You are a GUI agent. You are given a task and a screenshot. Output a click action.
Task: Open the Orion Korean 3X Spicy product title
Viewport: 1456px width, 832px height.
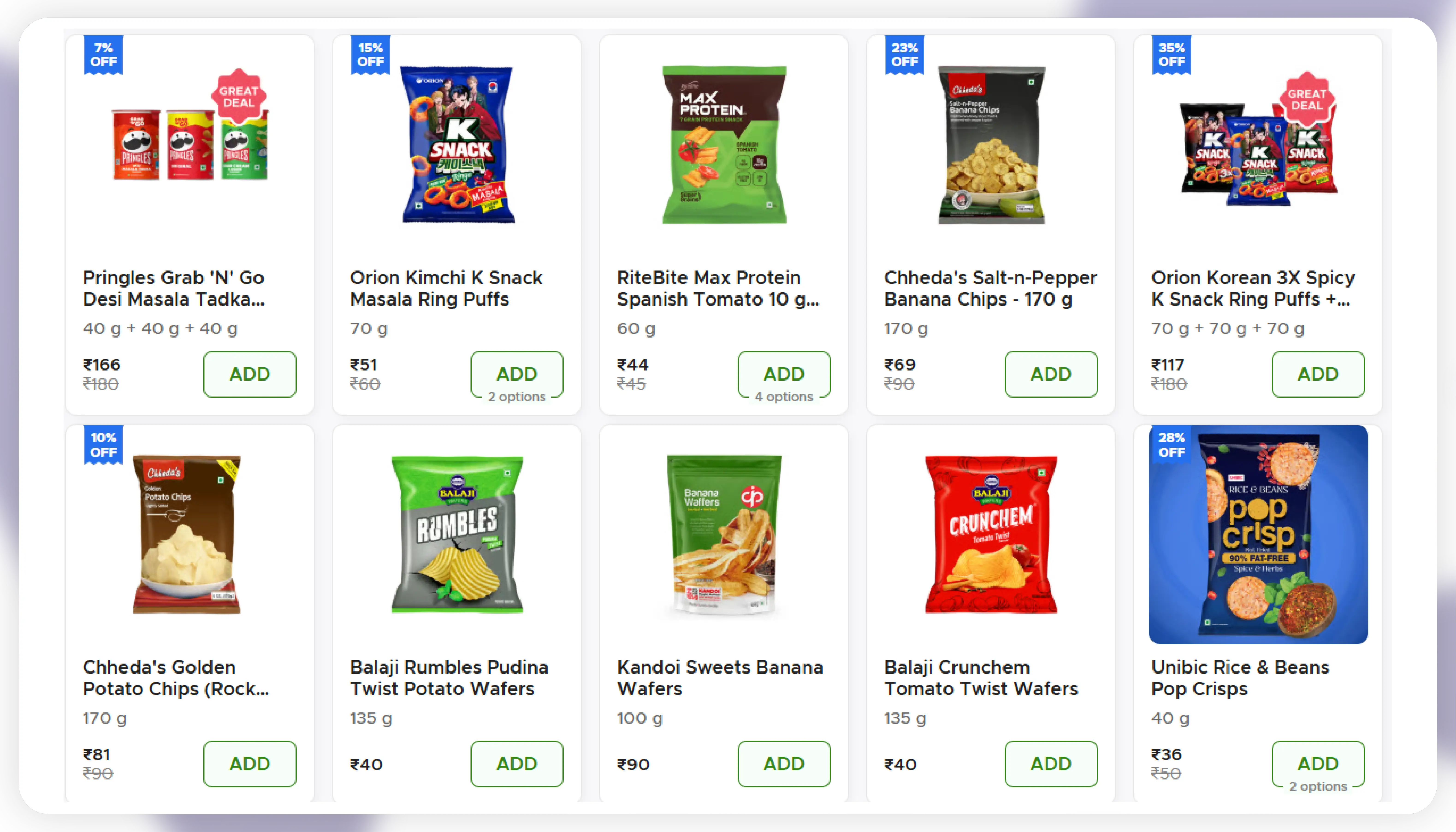[x=1252, y=288]
